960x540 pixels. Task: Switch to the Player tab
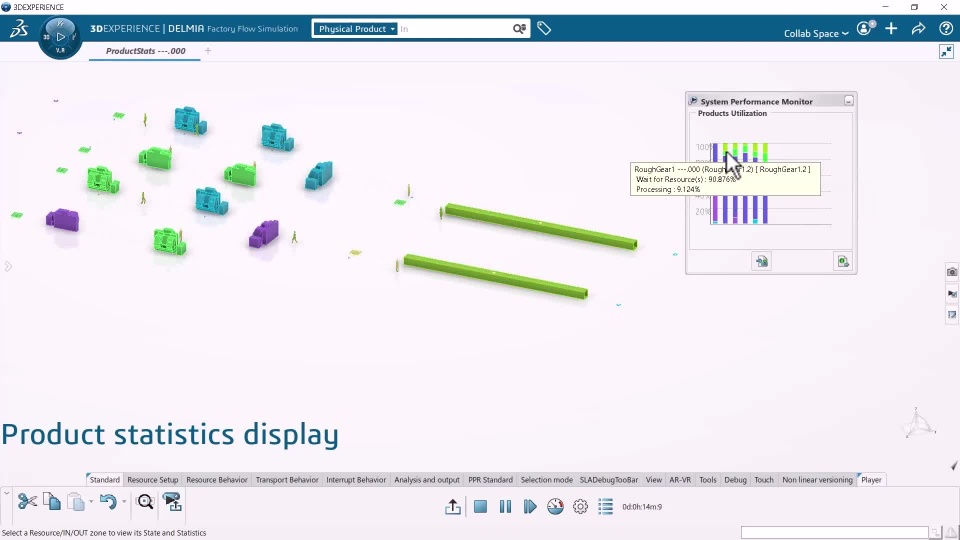[x=871, y=480]
